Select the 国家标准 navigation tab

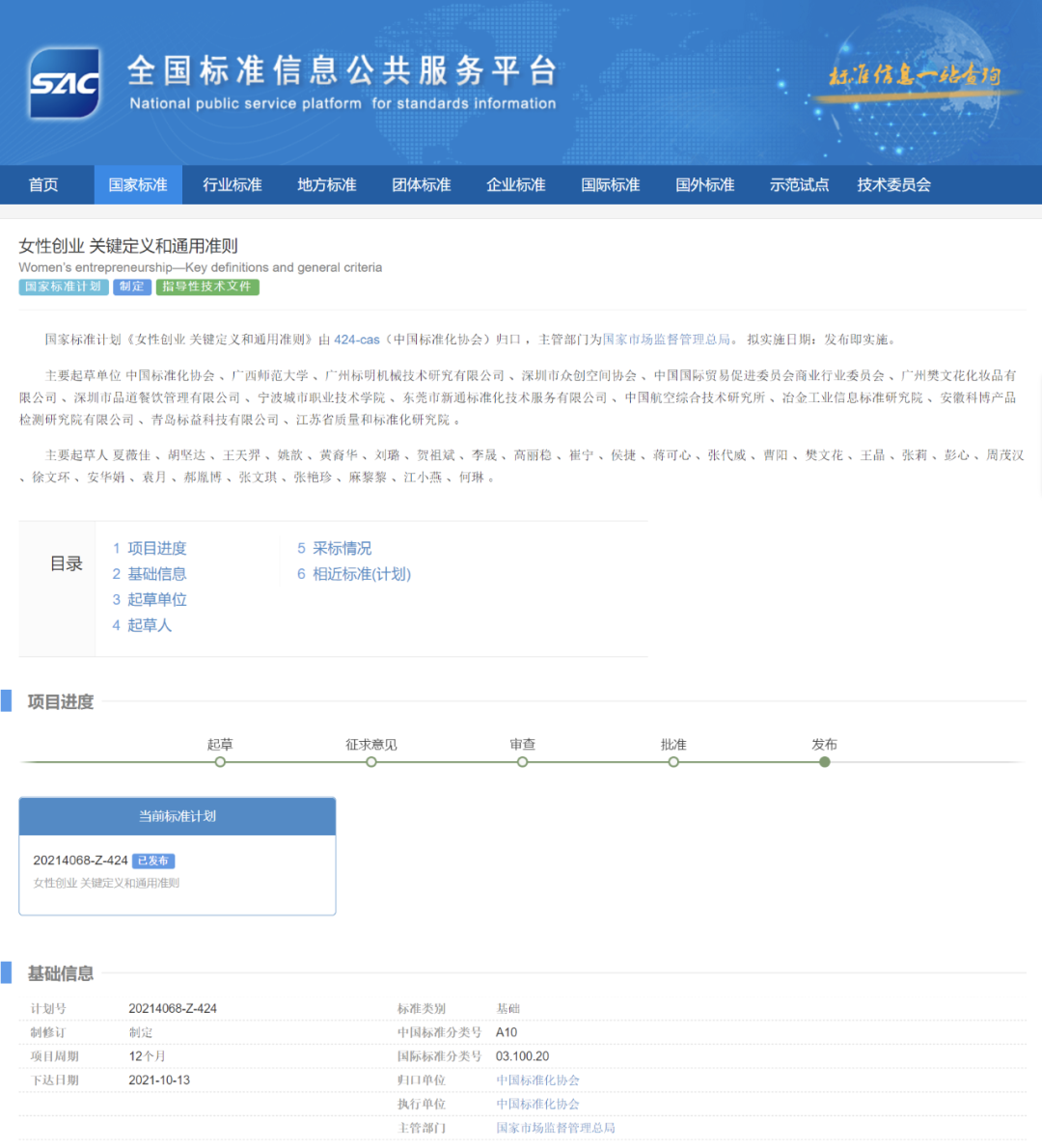pos(138,185)
